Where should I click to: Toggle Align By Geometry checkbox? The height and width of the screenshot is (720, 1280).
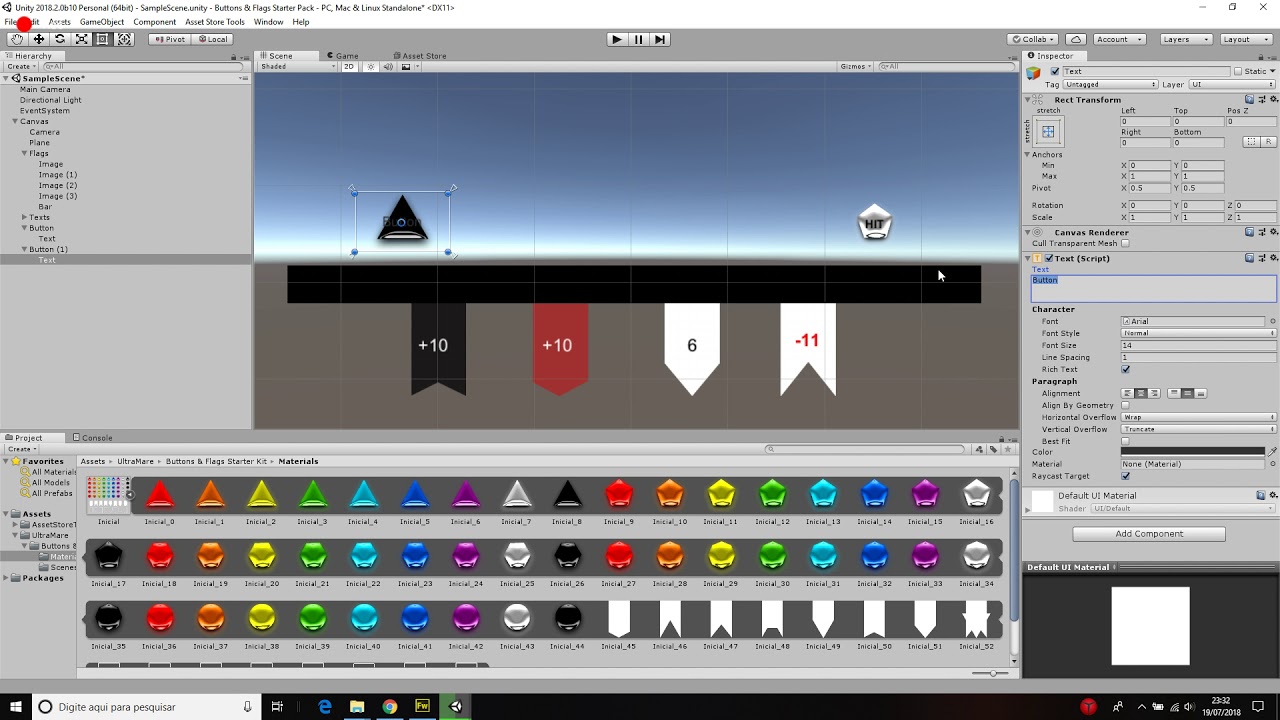coord(1125,405)
